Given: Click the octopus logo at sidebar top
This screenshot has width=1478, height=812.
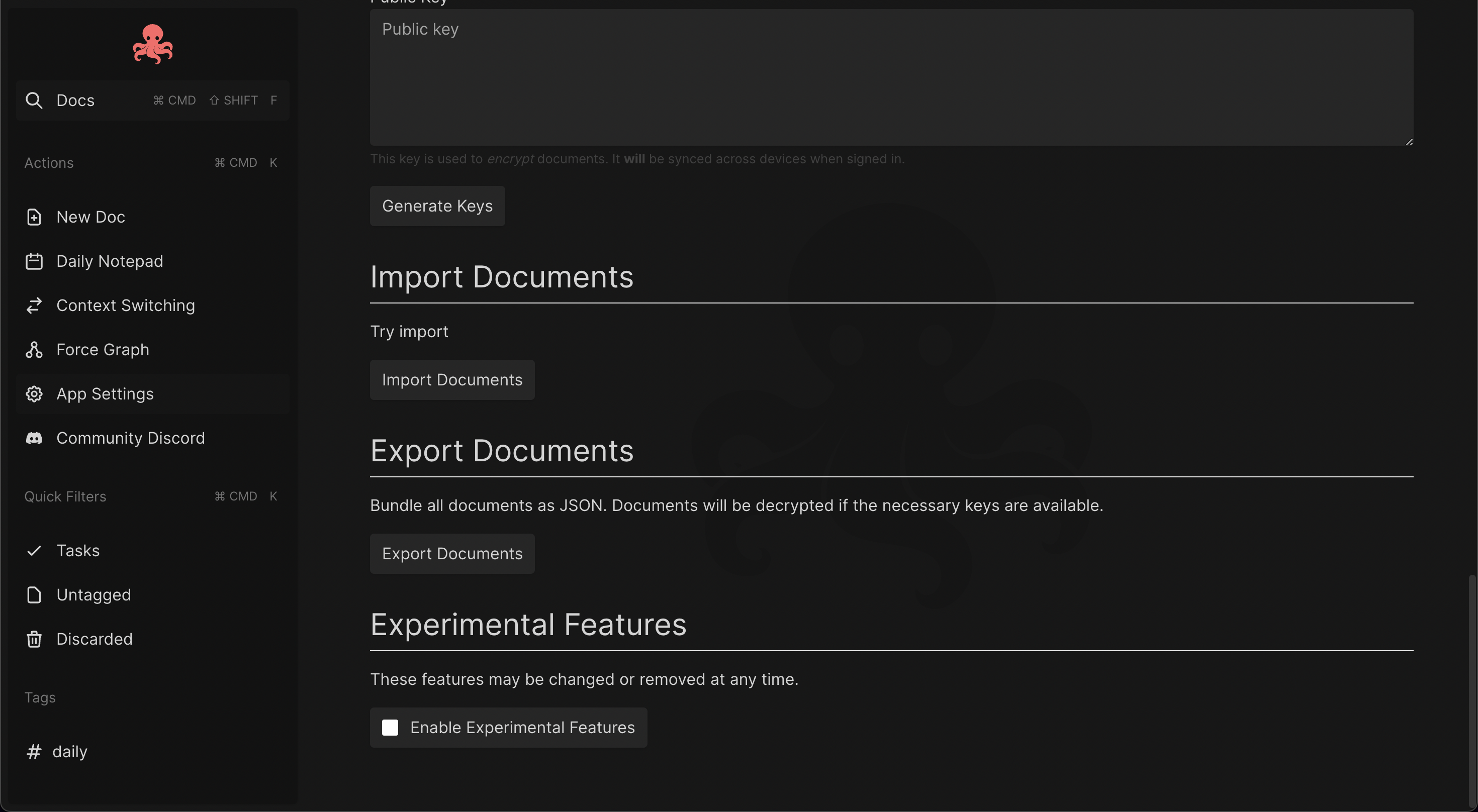Looking at the screenshot, I should coord(153,44).
